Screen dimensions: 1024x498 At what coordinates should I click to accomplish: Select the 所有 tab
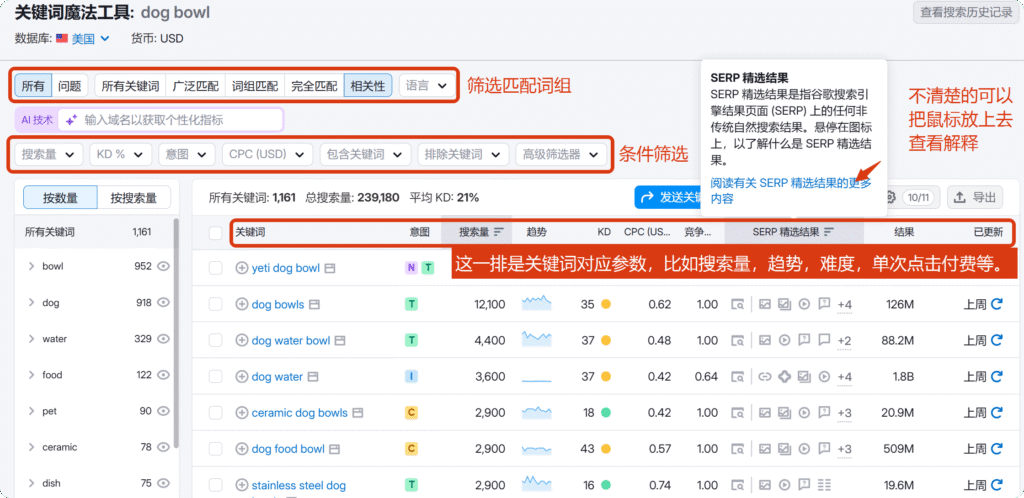pos(33,86)
